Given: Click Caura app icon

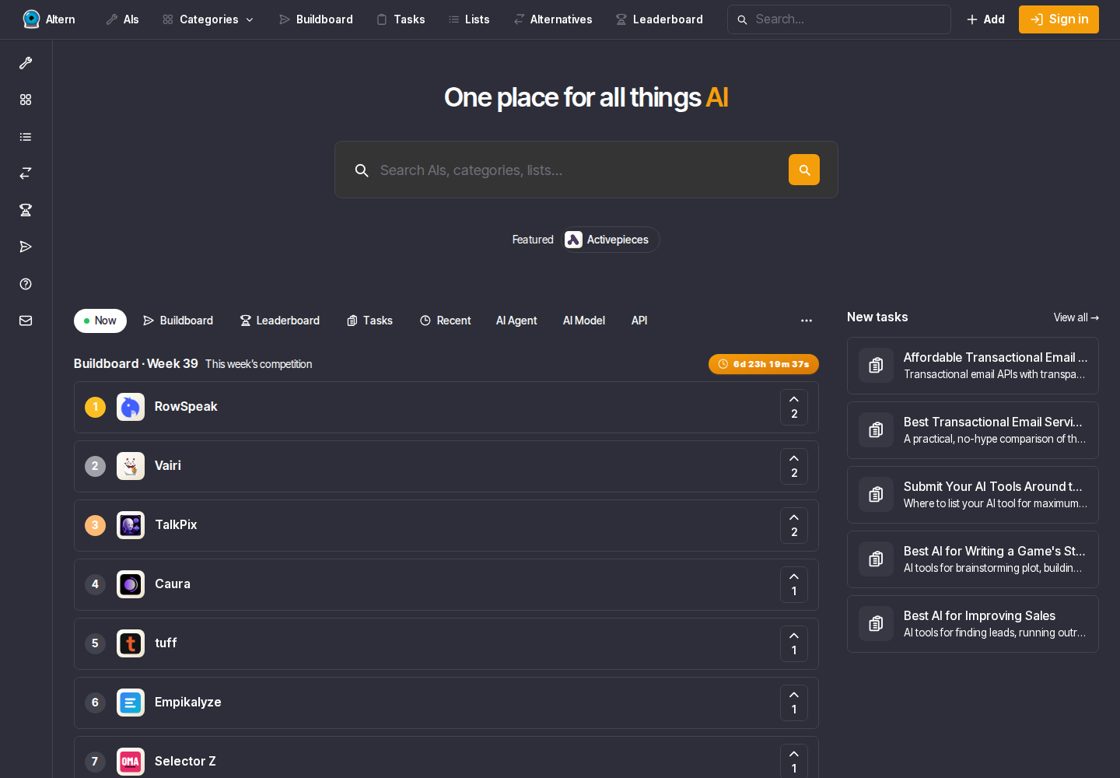Looking at the screenshot, I should pos(131,584).
